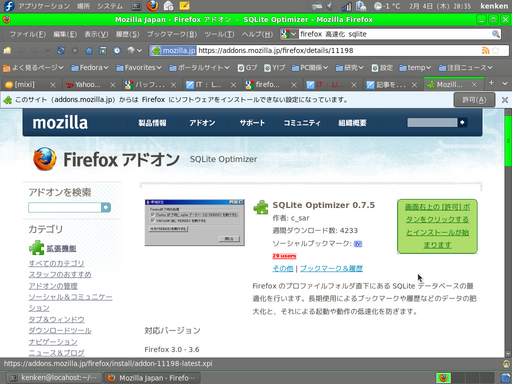This screenshot has width=512, height=384.
Task: Click the Firefox workspace indicator in bottom panel
Action: (x=443, y=378)
